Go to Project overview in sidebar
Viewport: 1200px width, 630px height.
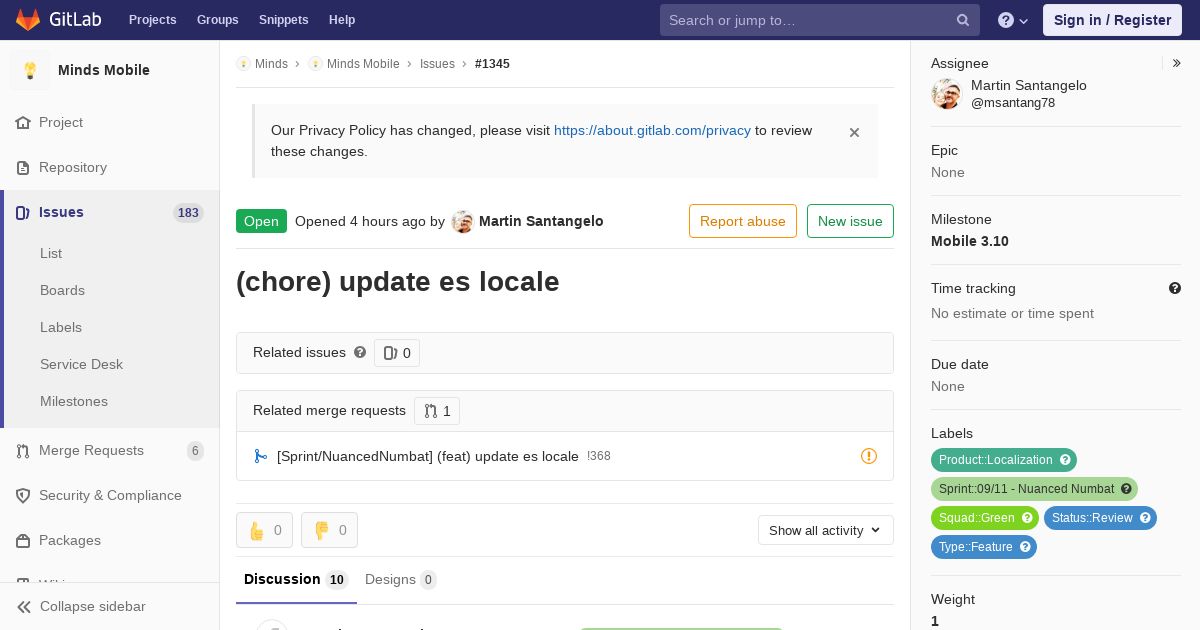click(61, 122)
